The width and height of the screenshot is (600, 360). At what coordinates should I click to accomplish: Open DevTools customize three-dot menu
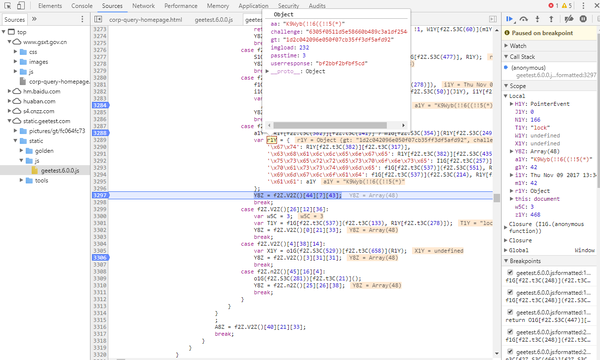pyautogui.click(x=583, y=6)
